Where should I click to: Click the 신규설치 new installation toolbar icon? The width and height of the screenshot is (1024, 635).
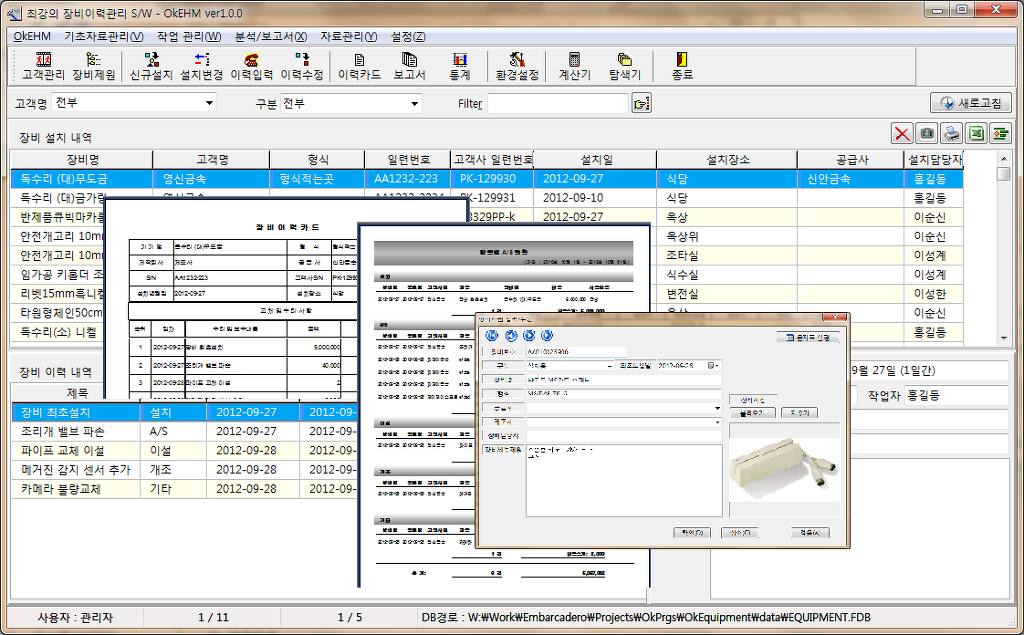click(152, 66)
